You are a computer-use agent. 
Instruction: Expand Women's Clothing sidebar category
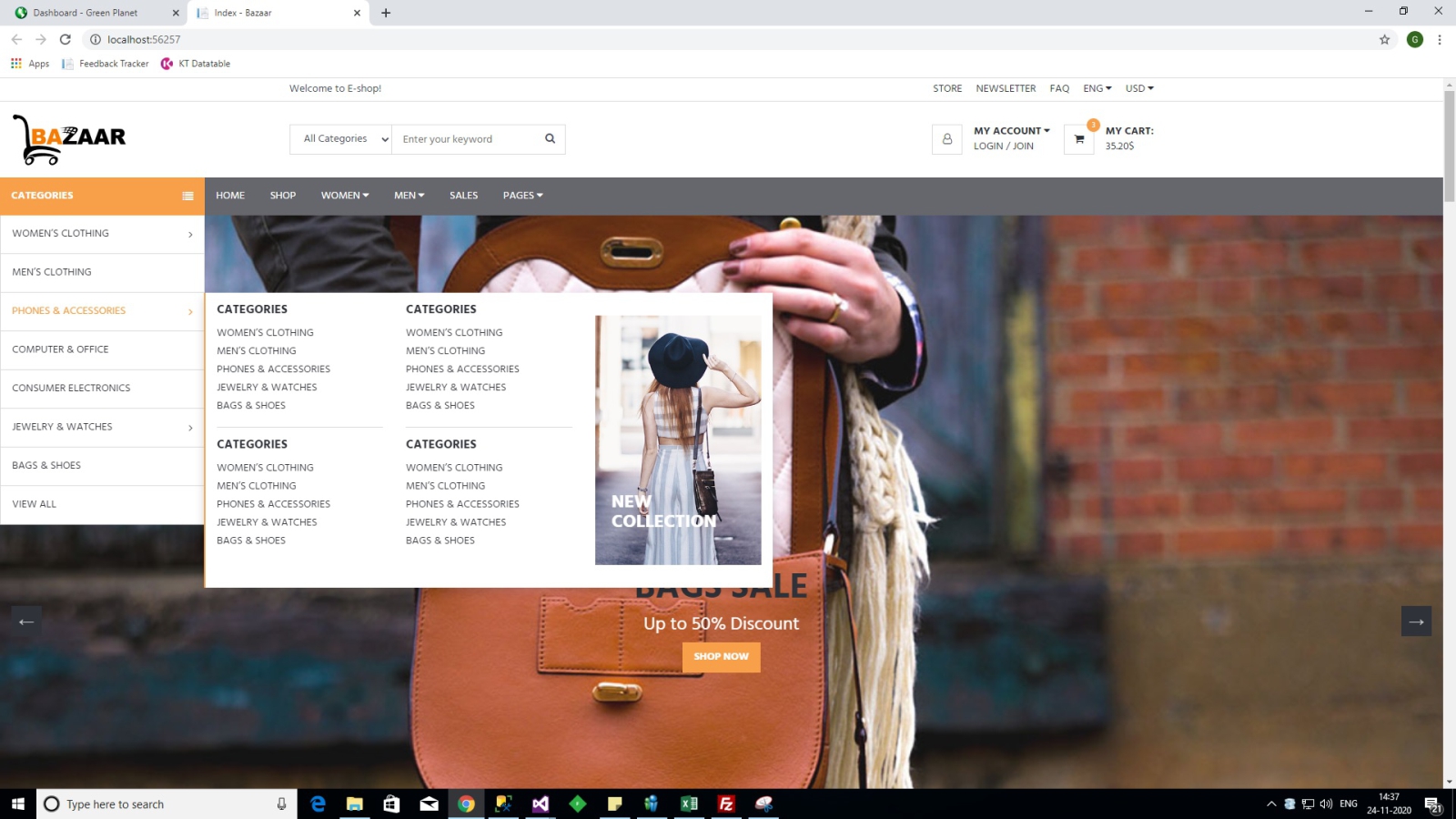coord(102,234)
